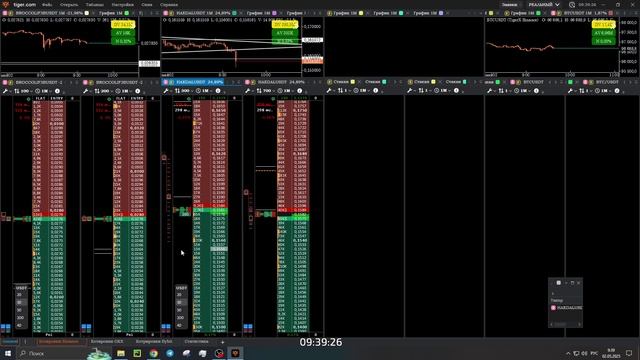Choose volume 50 in BROCCOLIF3BUSDT USDT list

click(20, 310)
